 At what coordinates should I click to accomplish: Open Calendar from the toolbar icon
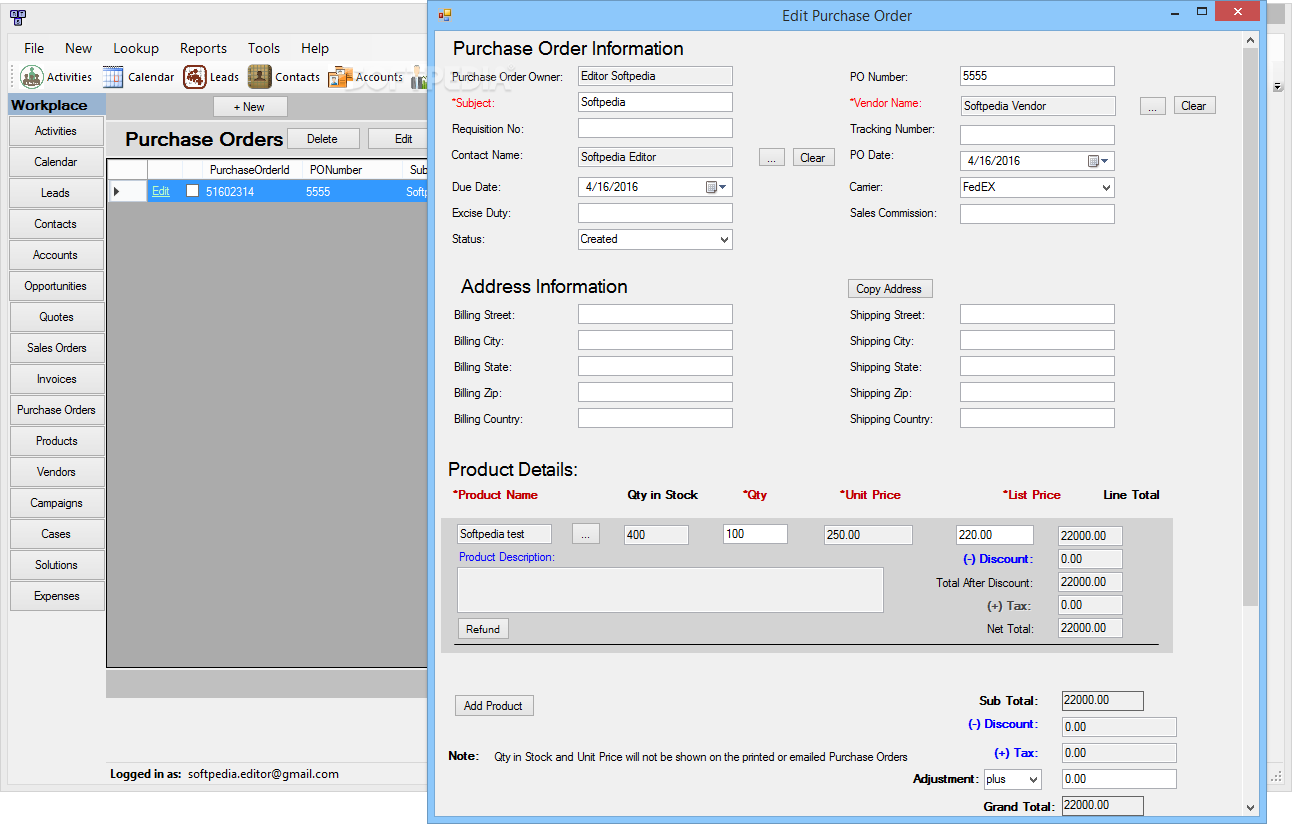pos(113,77)
